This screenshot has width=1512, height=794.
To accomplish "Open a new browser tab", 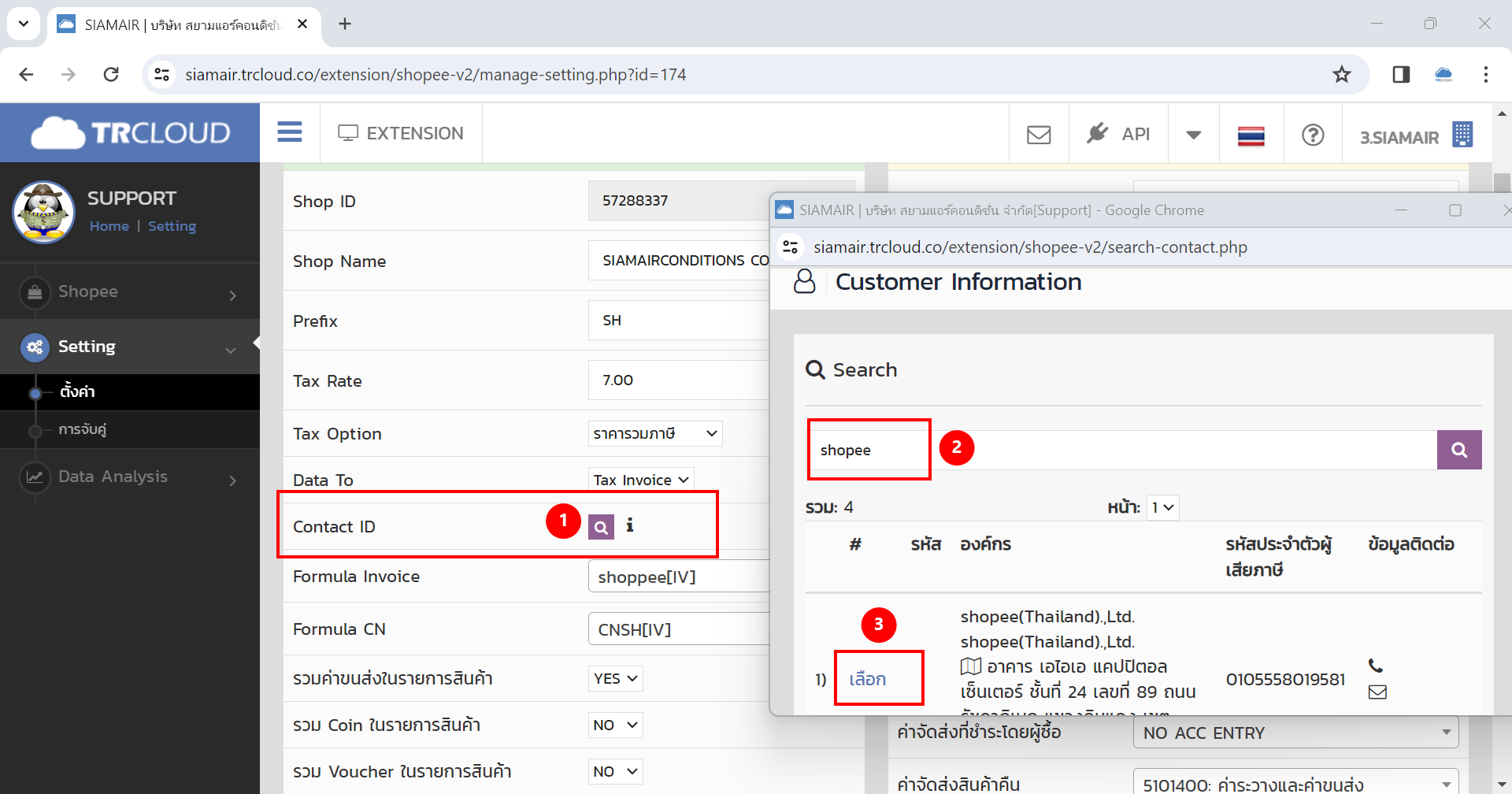I will (x=344, y=24).
